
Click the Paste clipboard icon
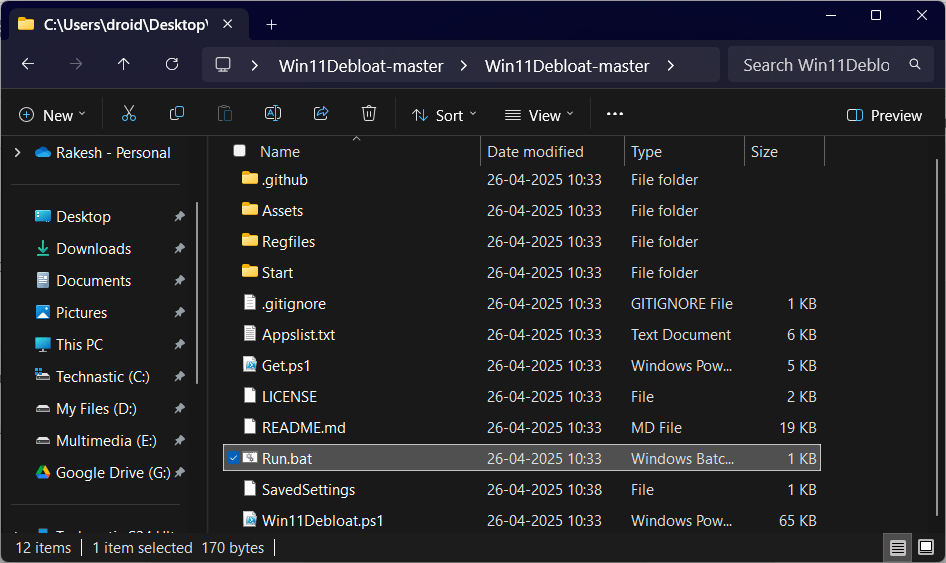pos(224,114)
